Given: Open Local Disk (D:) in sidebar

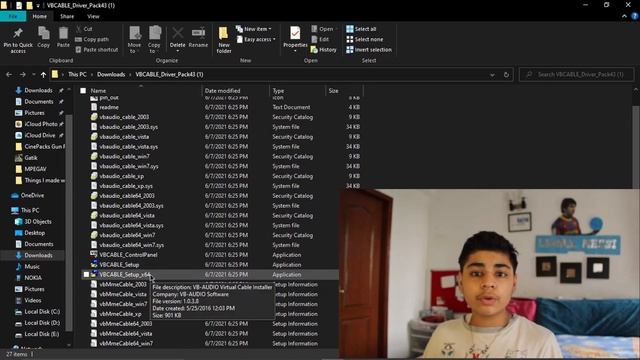Looking at the screenshot, I should pyautogui.click(x=42, y=322).
